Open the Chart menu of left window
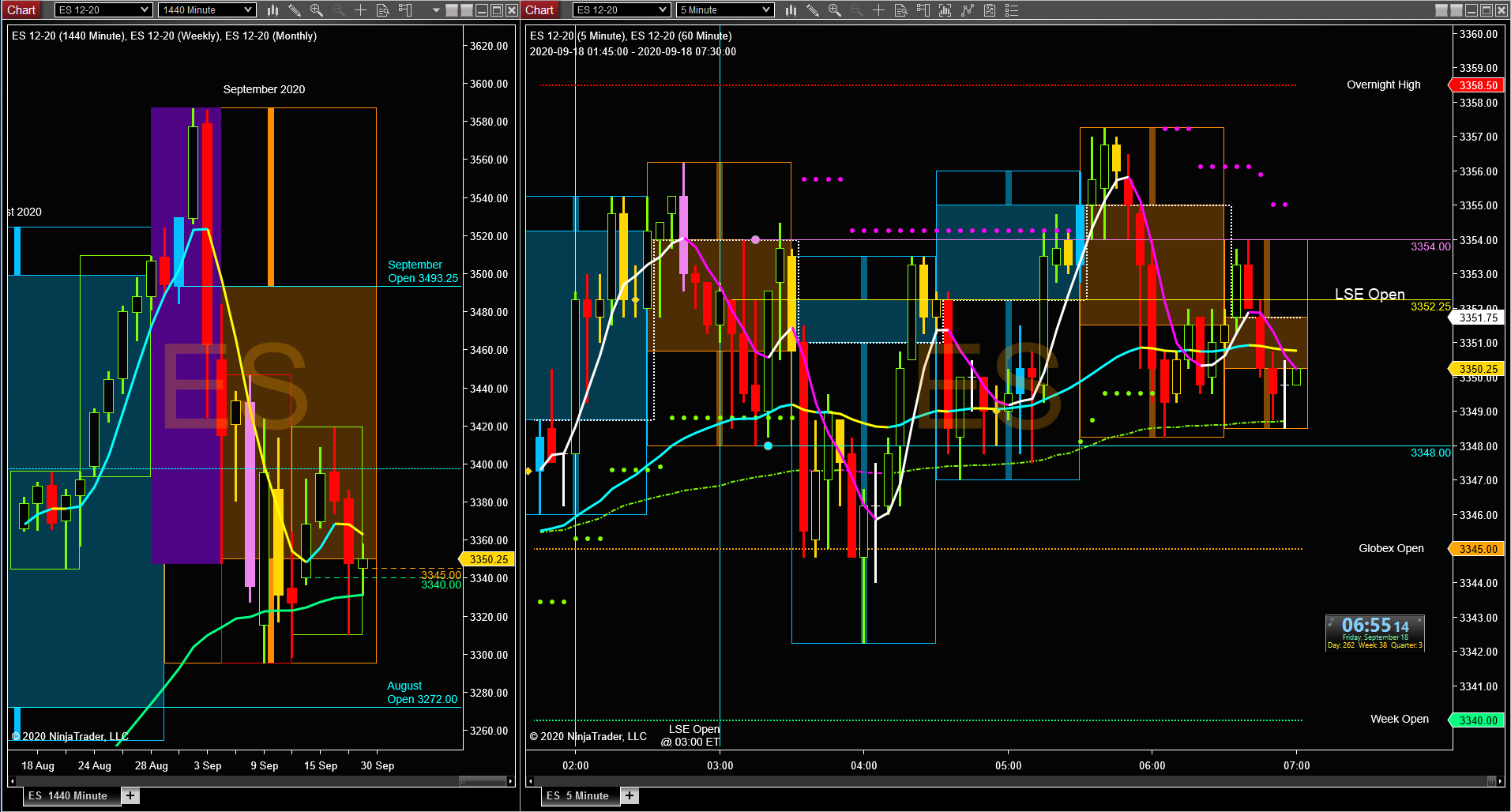The image size is (1511, 812). 22,10
